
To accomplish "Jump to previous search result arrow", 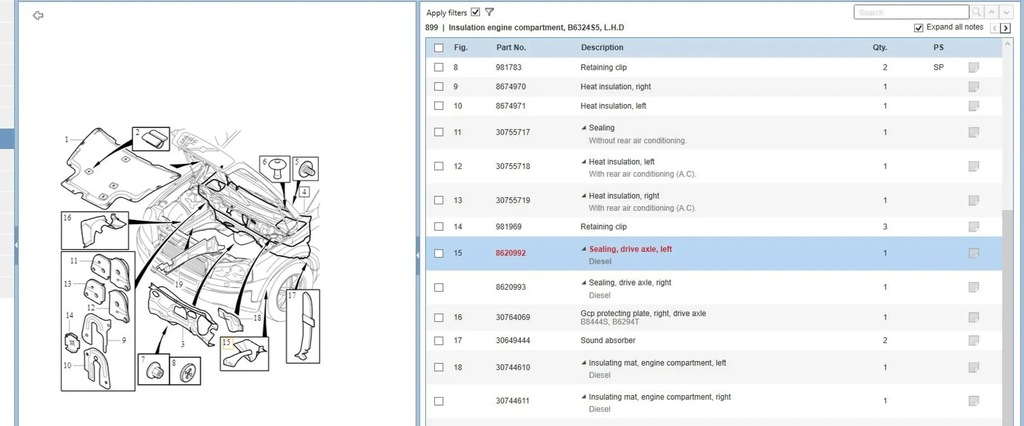I will (x=992, y=12).
